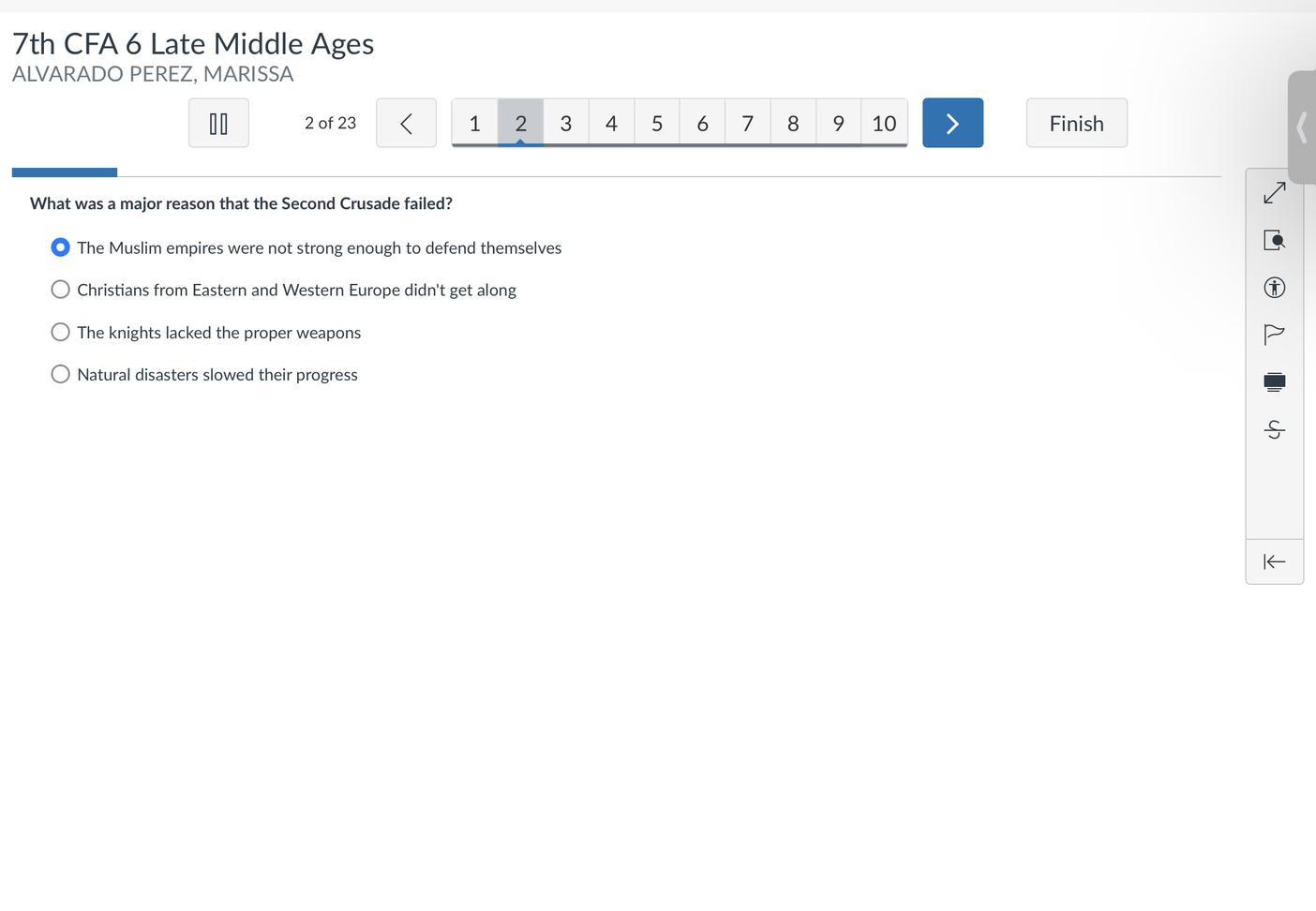The image size is (1316, 911).
Task: Go to the next question arrow
Action: [952, 123]
